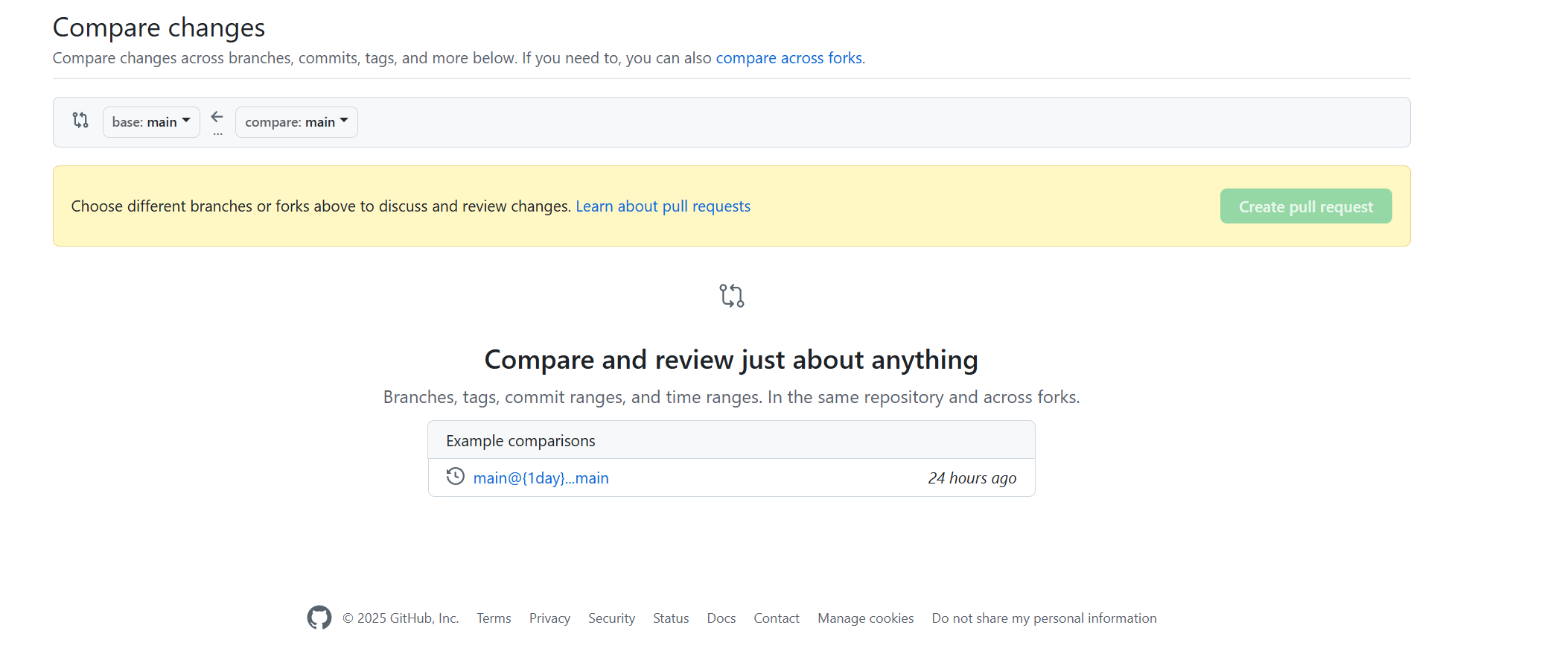Viewport: 1568px width, 666px height.
Task: Click the Example comparisons box header
Action: (731, 440)
